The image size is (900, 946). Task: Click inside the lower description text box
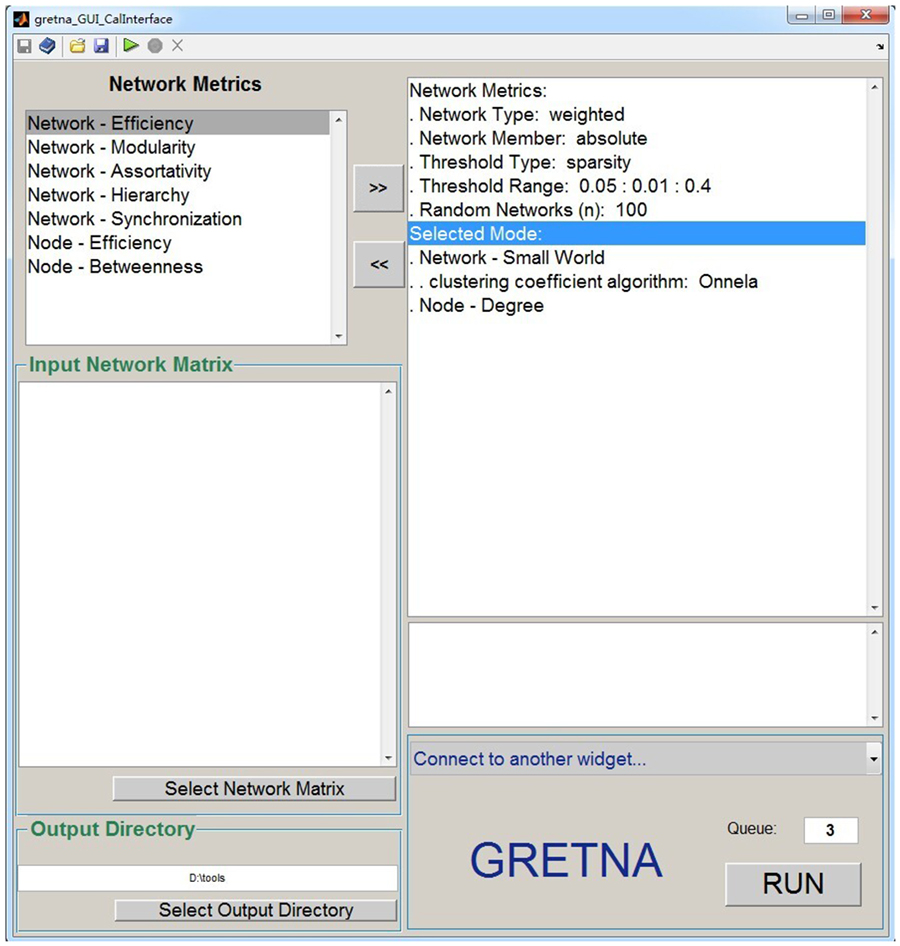click(x=638, y=675)
